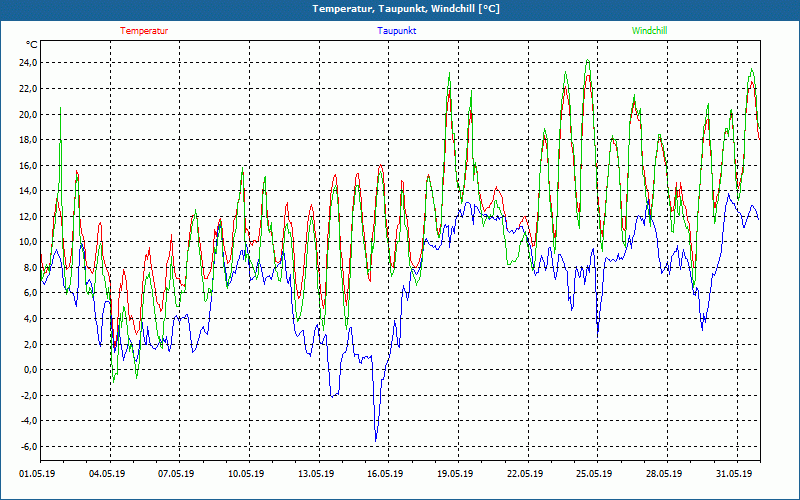Click the 25.05.19 date label

click(x=594, y=474)
